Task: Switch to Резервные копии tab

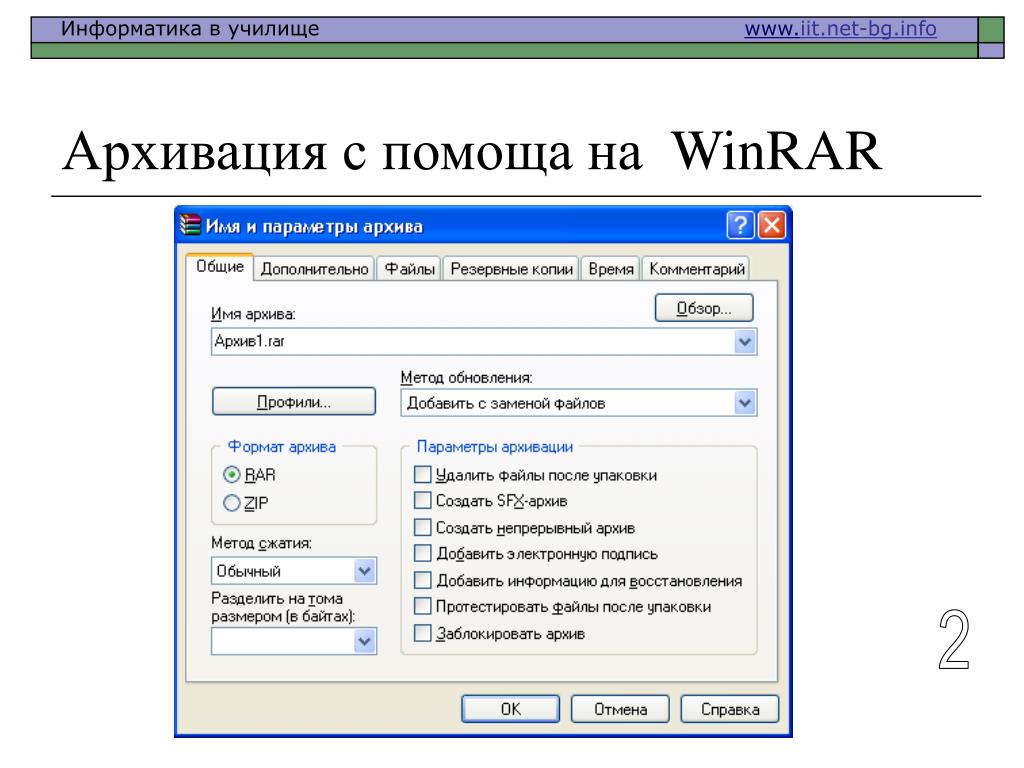Action: (x=511, y=269)
